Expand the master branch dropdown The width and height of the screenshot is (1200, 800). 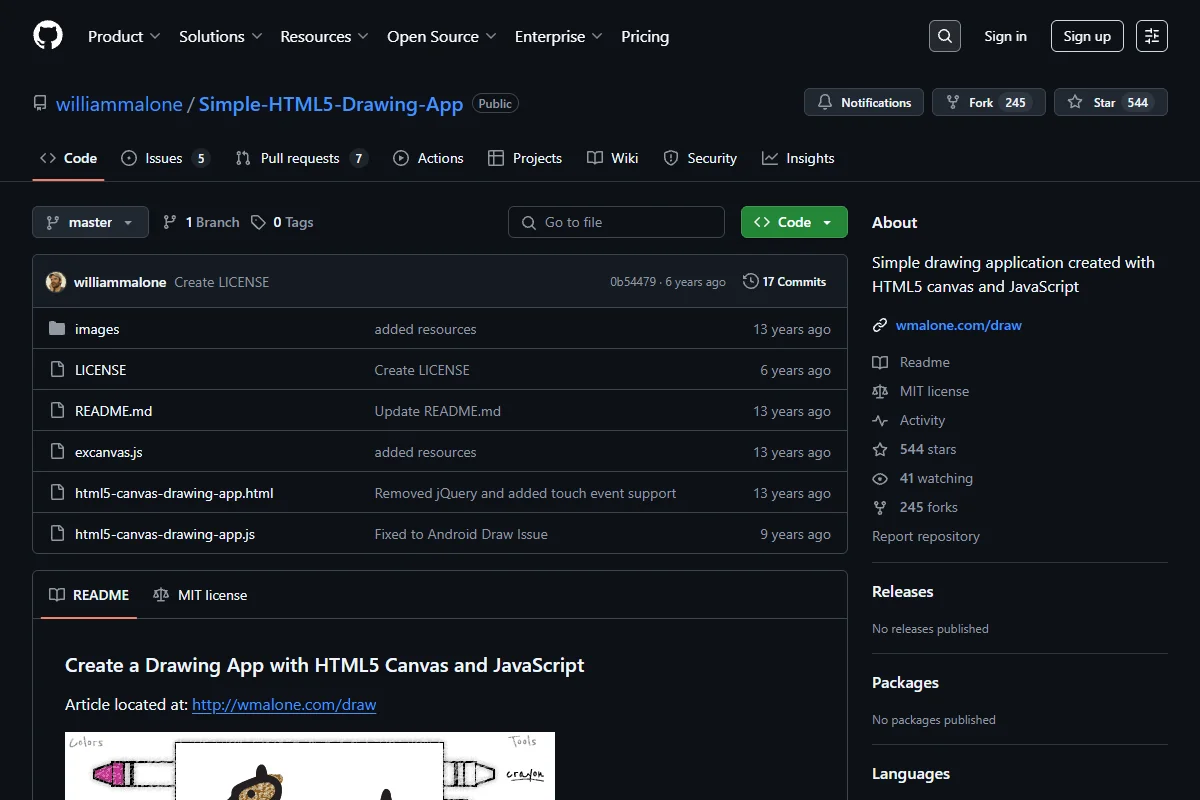click(x=90, y=222)
